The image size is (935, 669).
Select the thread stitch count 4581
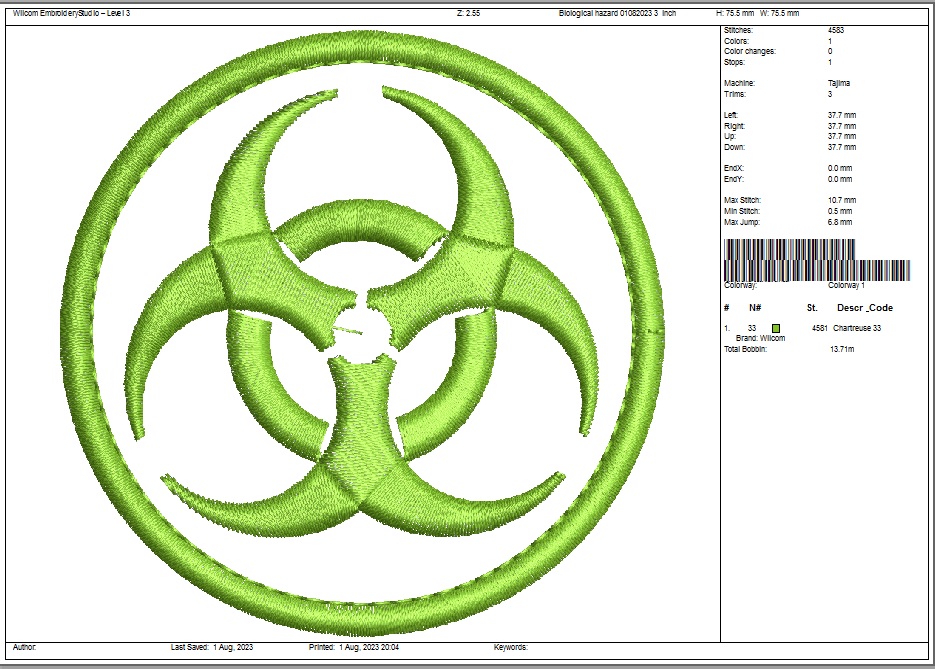click(x=819, y=329)
